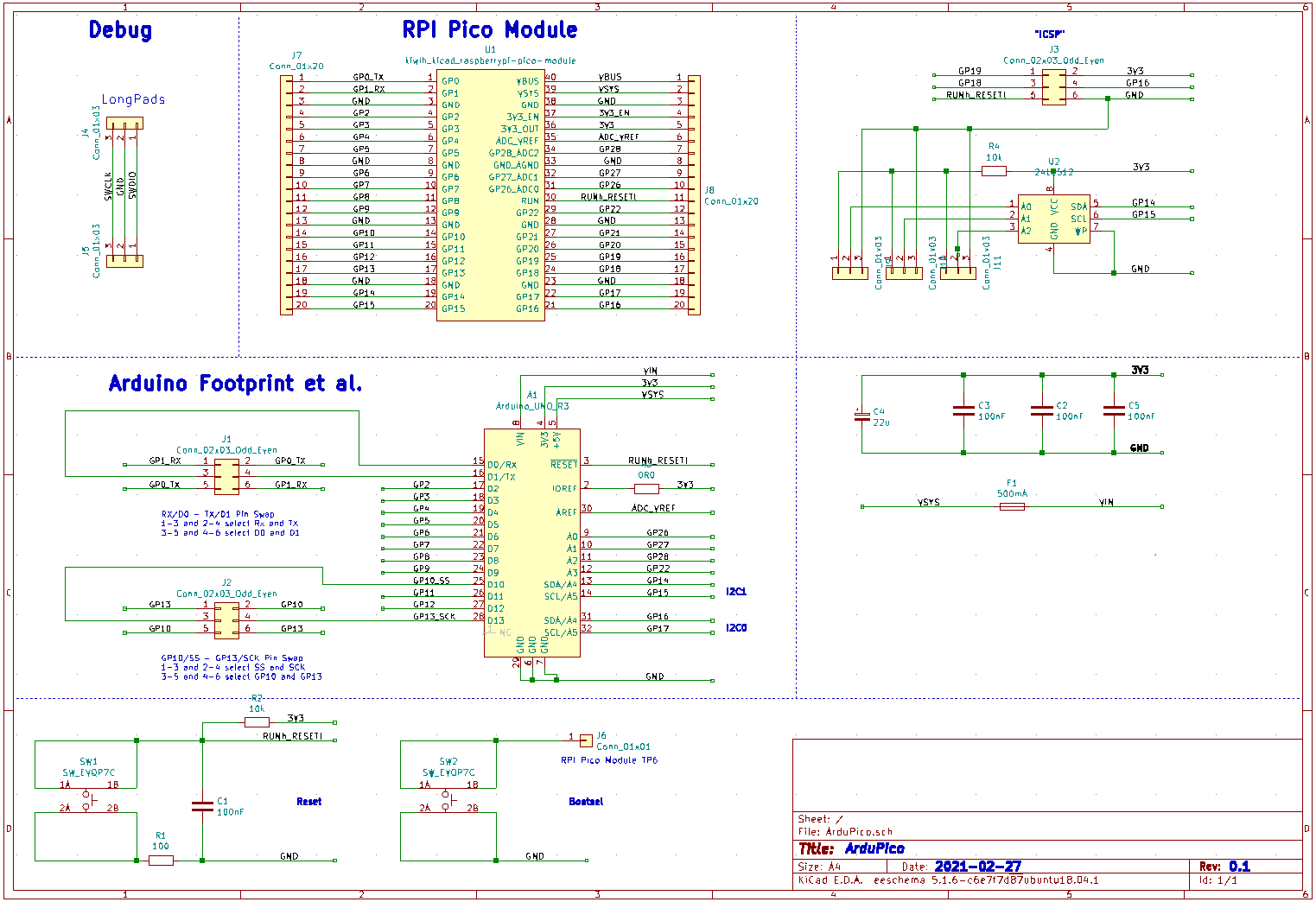Click the SW2 SW_EVQP7C switch symbol
Screen dimensions: 1316x902
tap(448, 799)
